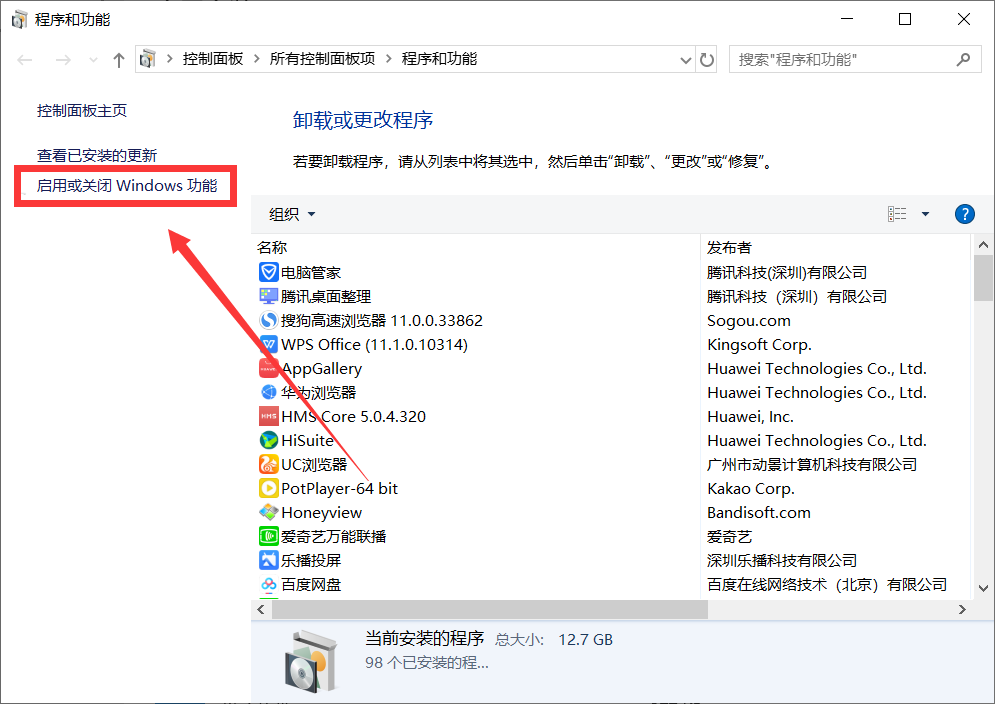995x704 pixels.
Task: Click the 所有控制面板项 breadcrumb
Action: [x=322, y=59]
